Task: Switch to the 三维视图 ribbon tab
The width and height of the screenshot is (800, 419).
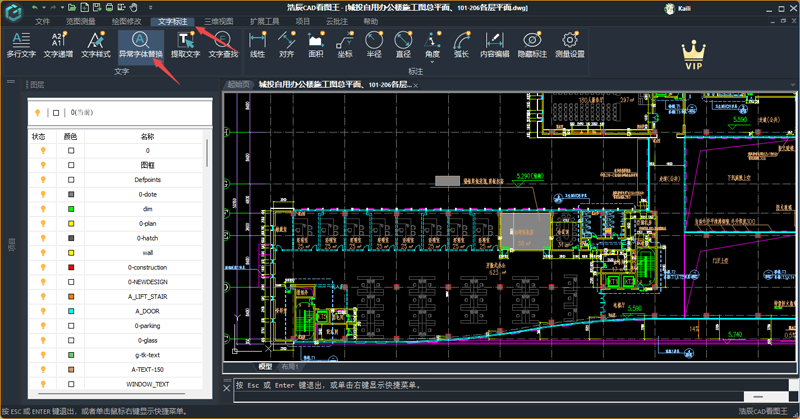Action: 218,21
